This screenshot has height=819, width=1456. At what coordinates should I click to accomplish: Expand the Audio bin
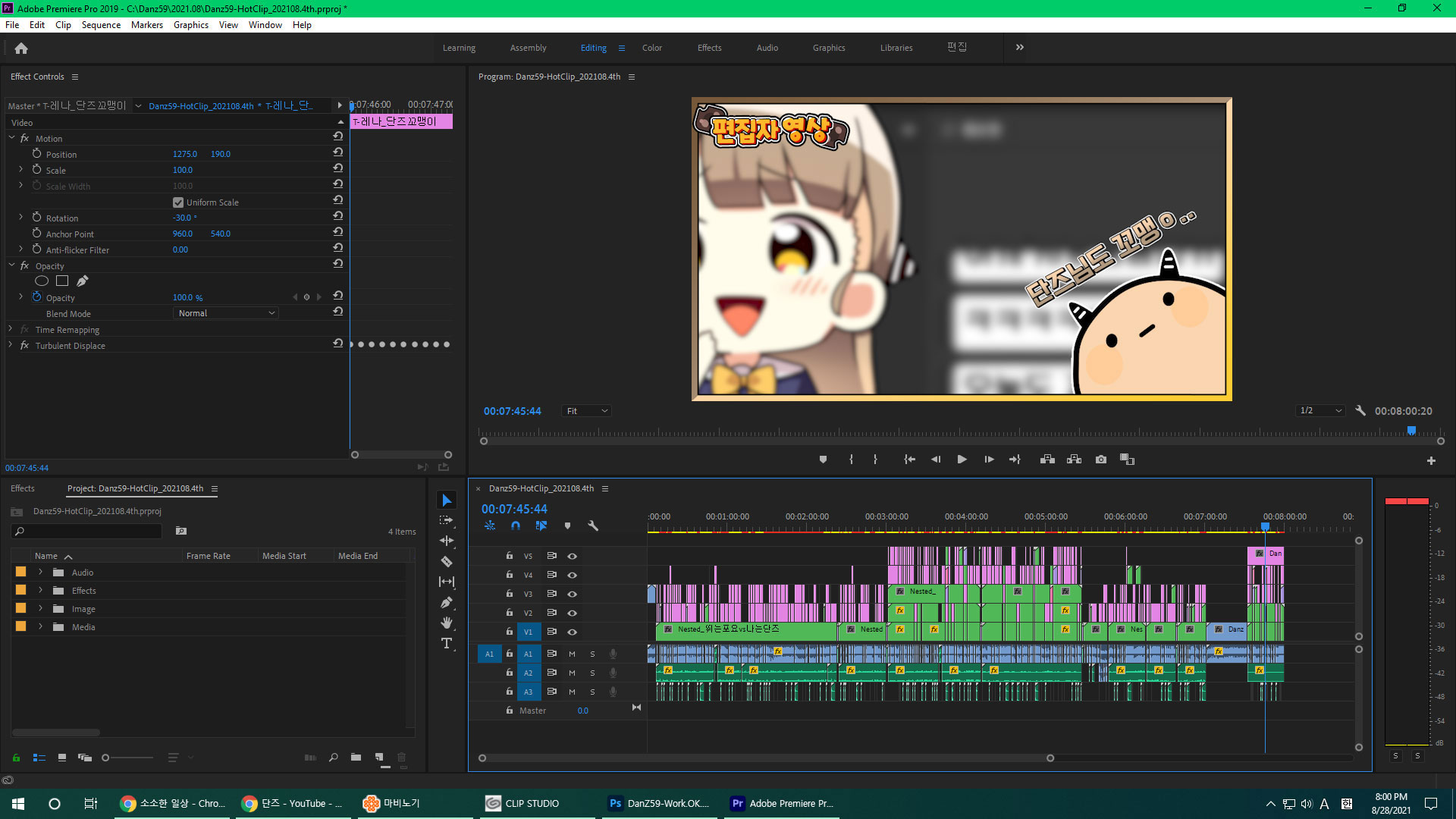click(x=40, y=572)
